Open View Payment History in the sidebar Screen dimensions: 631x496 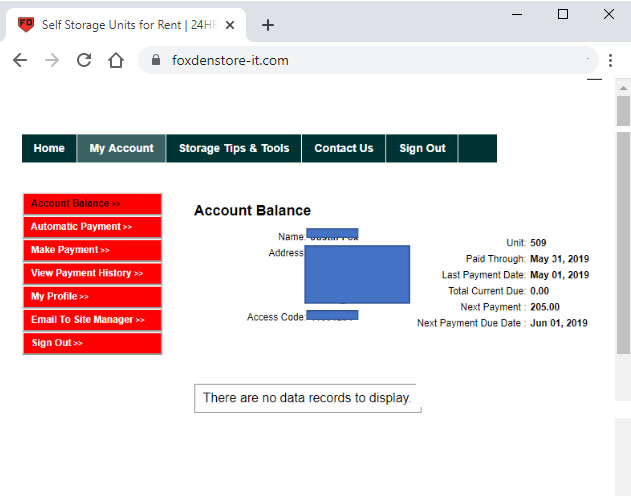click(x=92, y=273)
